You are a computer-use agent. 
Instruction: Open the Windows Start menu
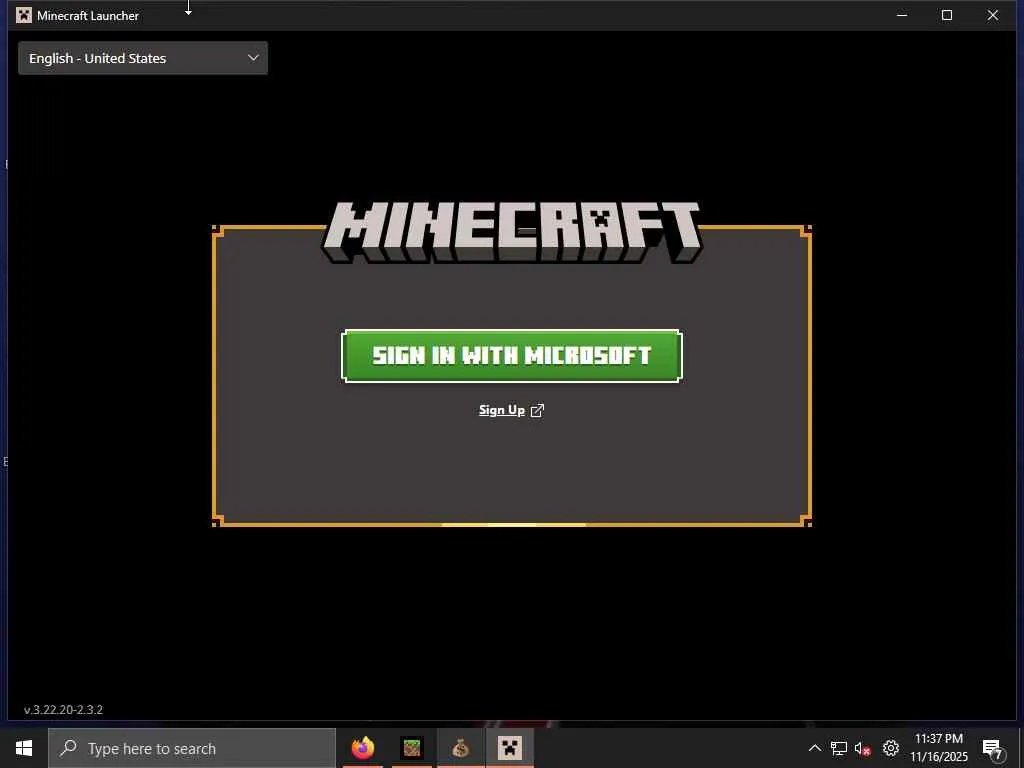(x=24, y=748)
